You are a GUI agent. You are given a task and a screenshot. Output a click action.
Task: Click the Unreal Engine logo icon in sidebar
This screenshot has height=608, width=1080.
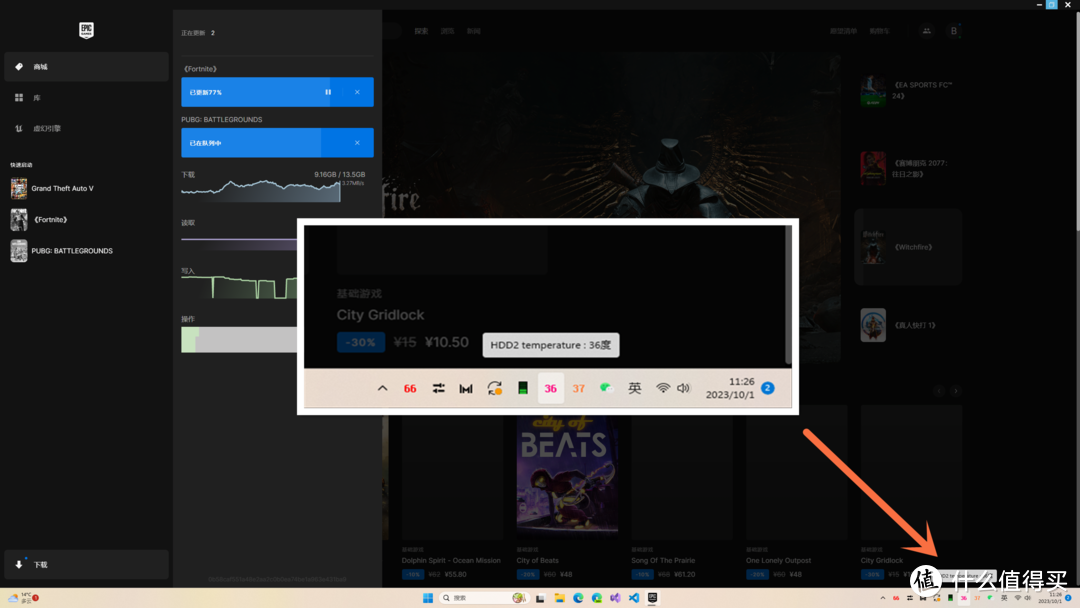click(x=19, y=129)
